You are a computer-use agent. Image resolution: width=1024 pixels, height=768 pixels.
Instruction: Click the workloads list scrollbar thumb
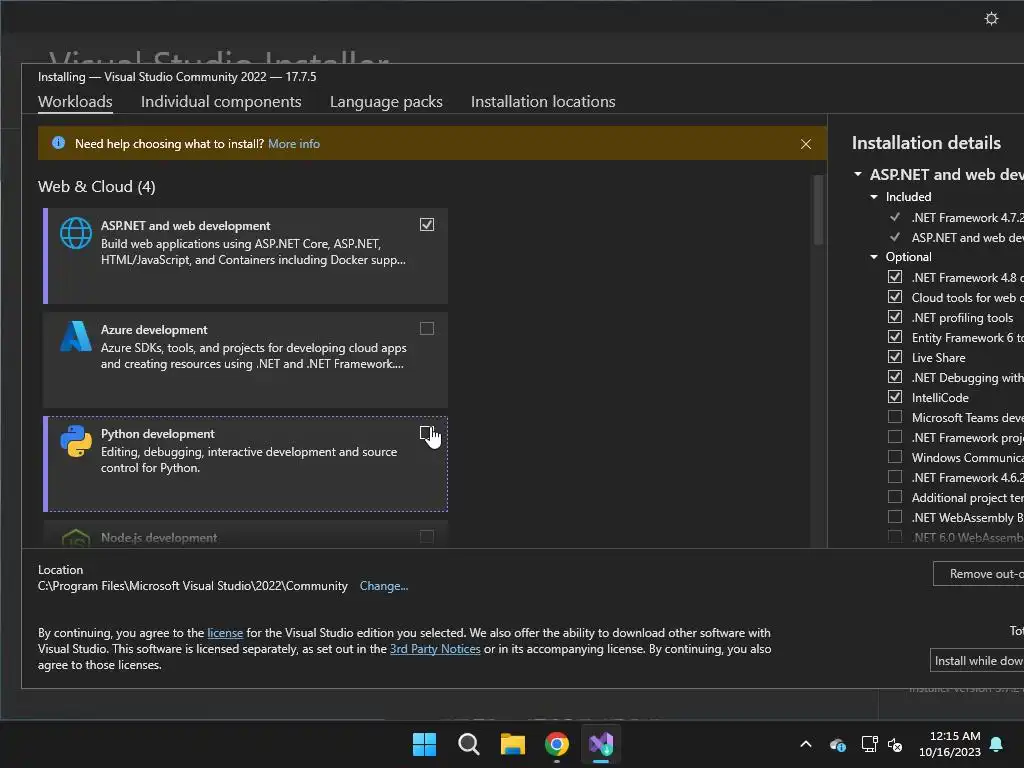[818, 210]
